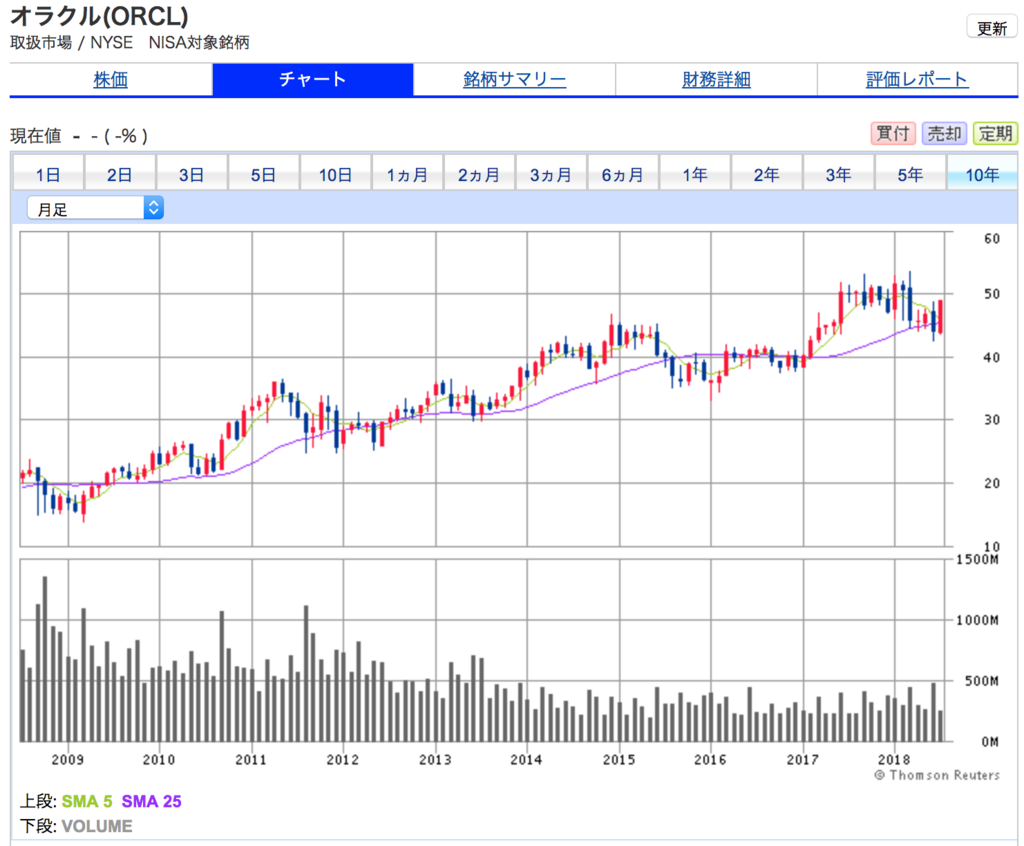The image size is (1024, 846).
Task: Select the チャート tab
Action: [312, 79]
